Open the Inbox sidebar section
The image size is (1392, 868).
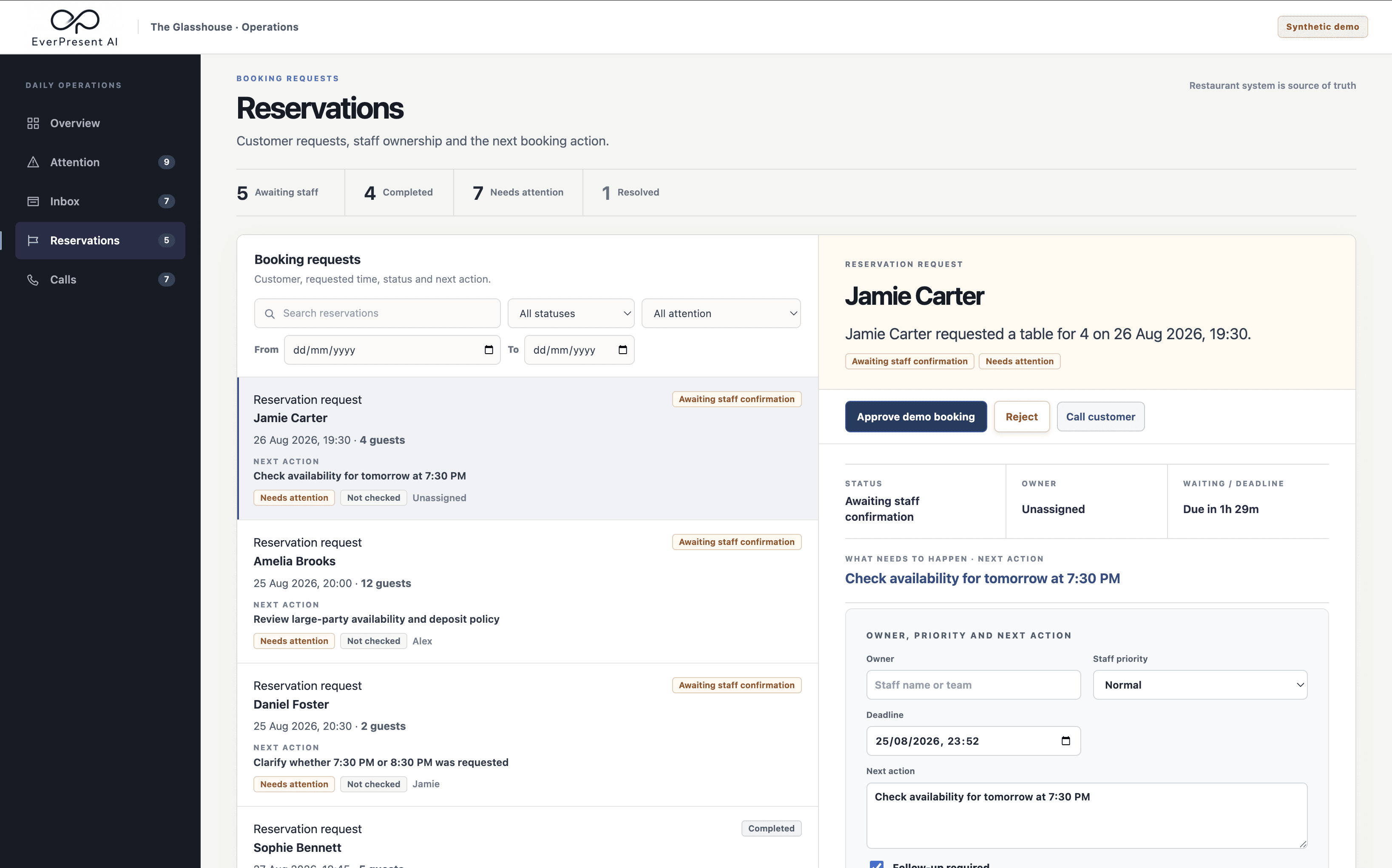tap(100, 201)
